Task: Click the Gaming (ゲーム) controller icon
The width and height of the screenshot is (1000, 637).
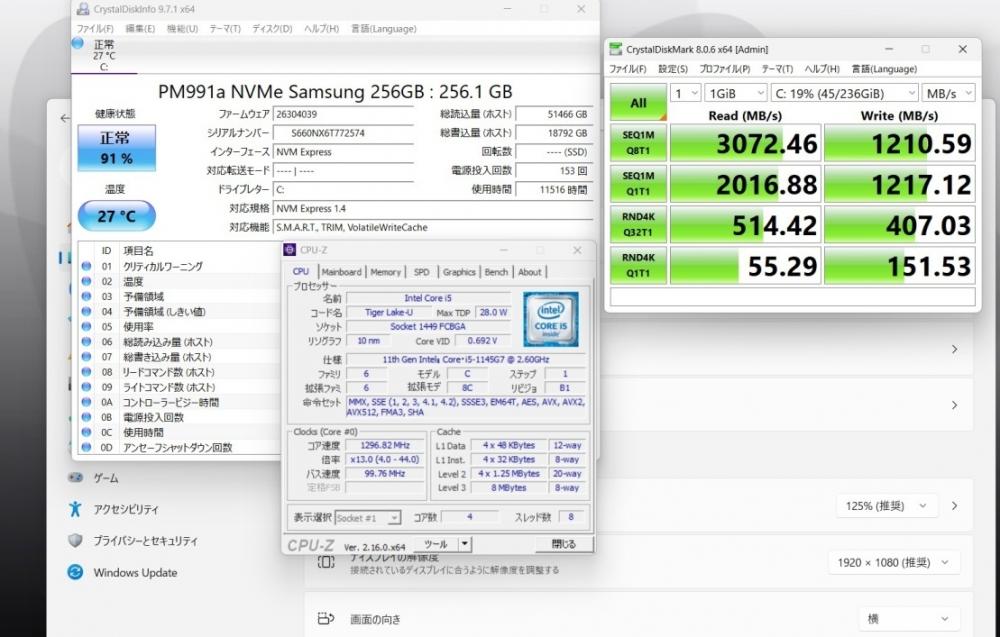Action: 75,478
